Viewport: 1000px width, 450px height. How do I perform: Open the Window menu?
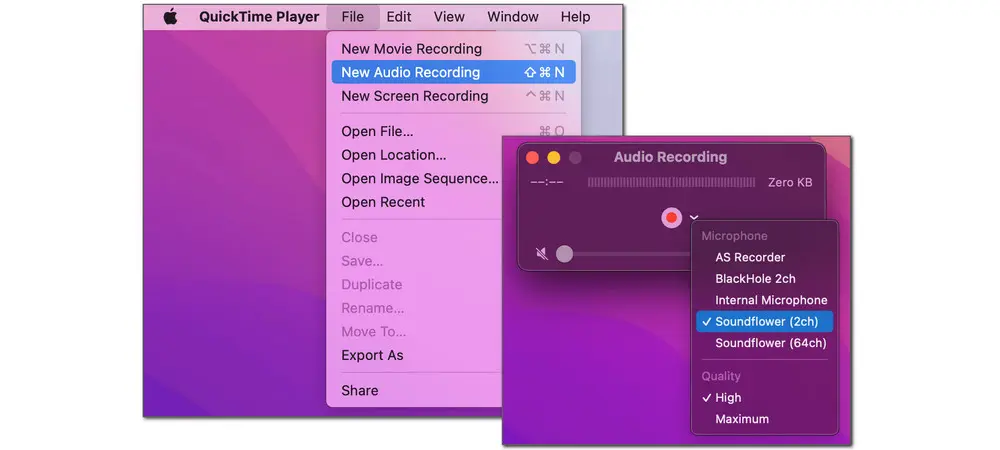pyautogui.click(x=513, y=17)
